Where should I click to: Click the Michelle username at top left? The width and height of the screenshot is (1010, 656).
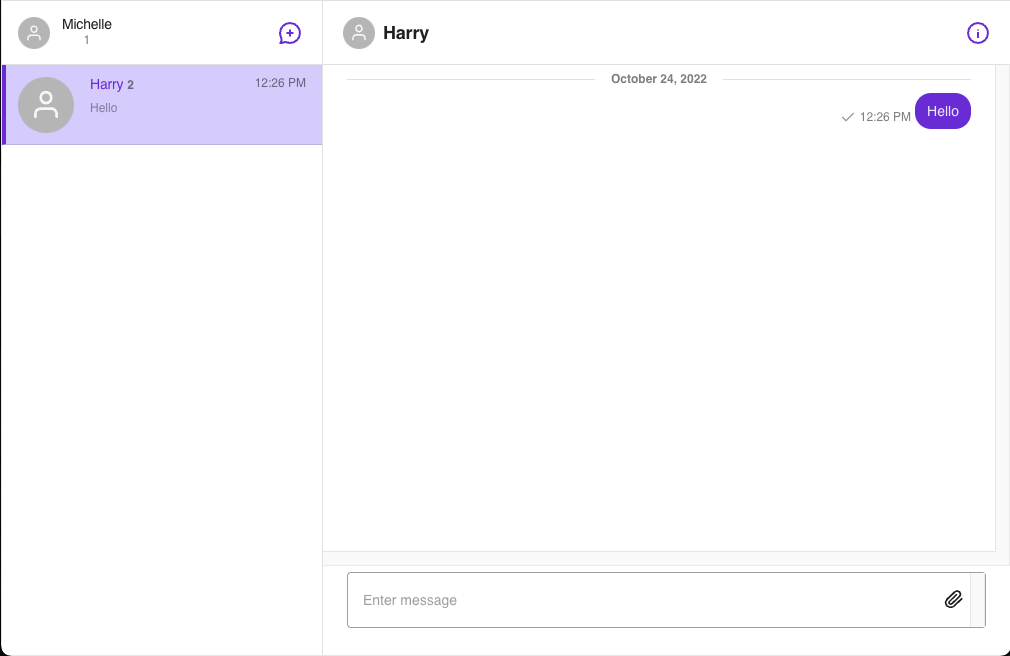pyautogui.click(x=87, y=24)
